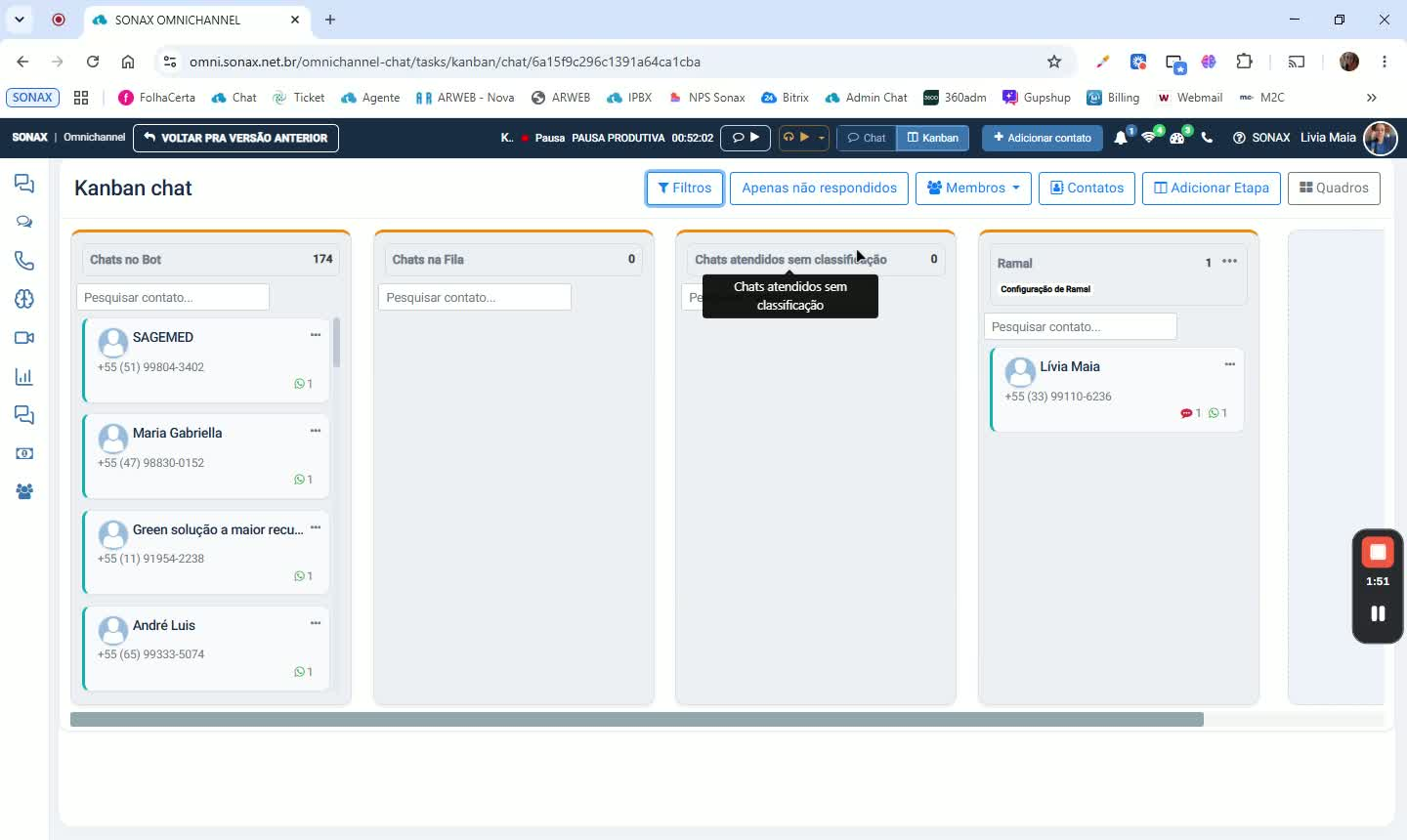Open the brain AI sidebar icon
The width and height of the screenshot is (1407, 840).
click(24, 299)
